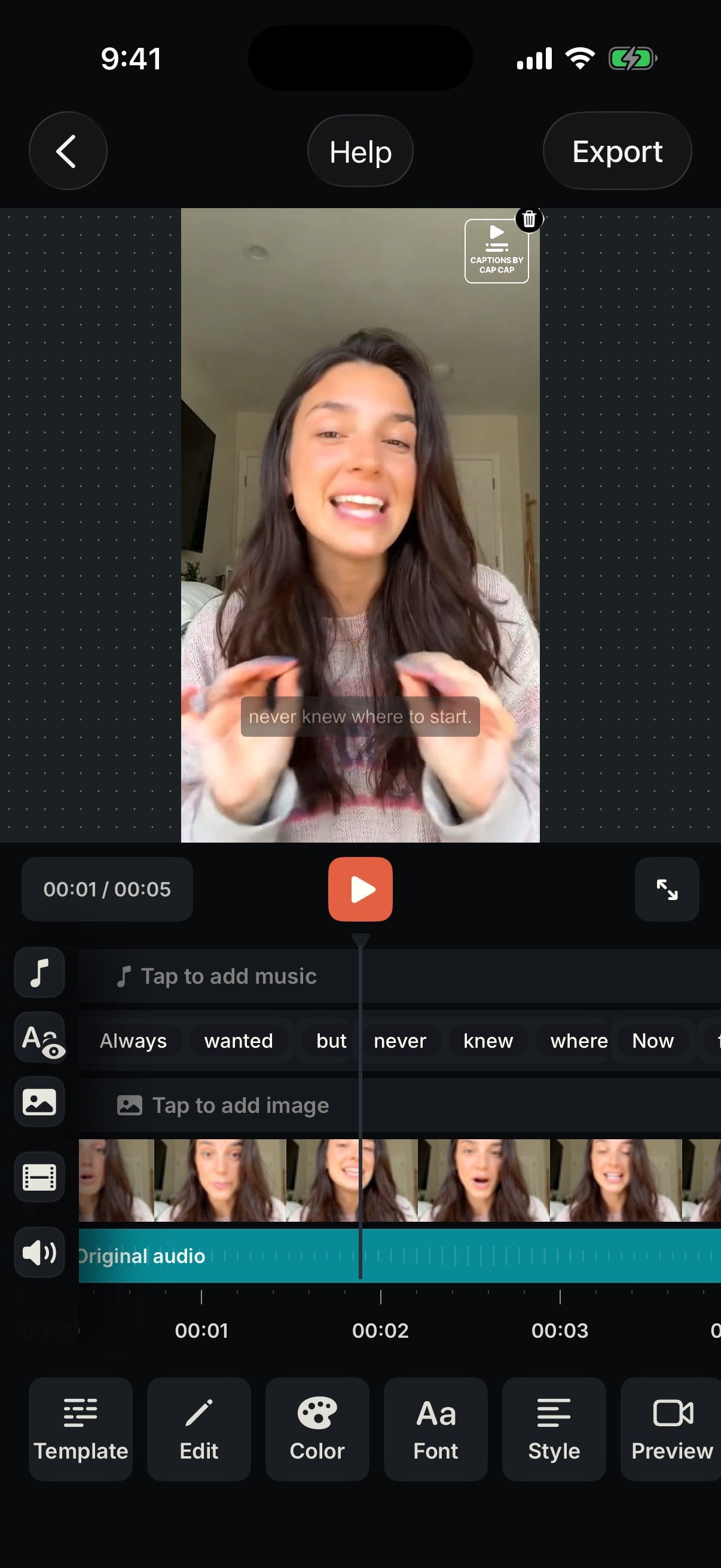721x1568 pixels.
Task: Select the caption word "knew"
Action: (488, 1041)
